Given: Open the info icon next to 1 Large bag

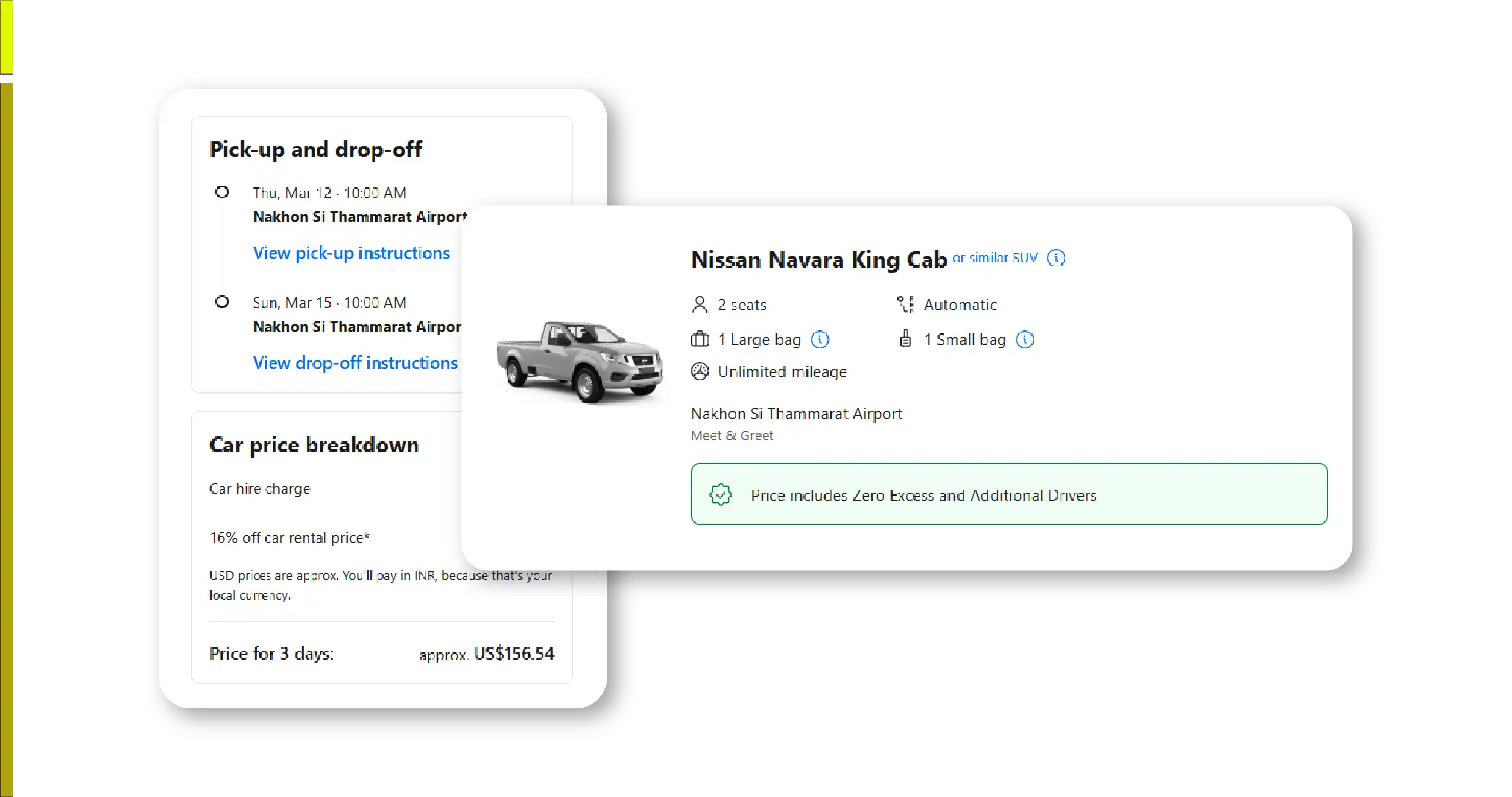Looking at the screenshot, I should (x=820, y=340).
